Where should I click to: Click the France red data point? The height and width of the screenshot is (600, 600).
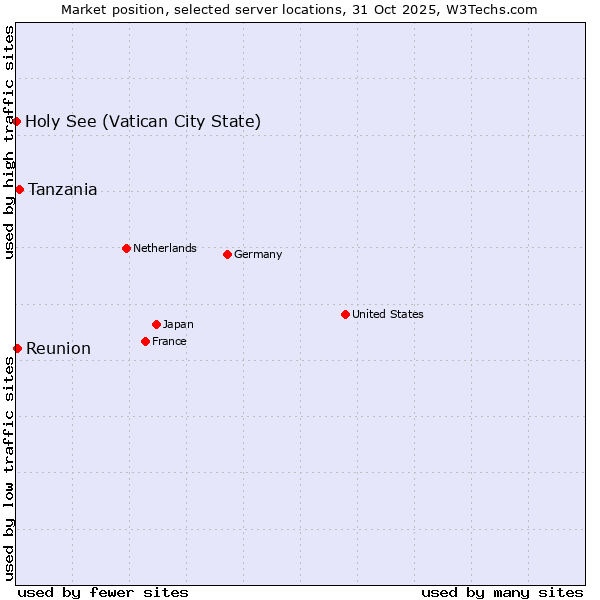pyautogui.click(x=145, y=341)
